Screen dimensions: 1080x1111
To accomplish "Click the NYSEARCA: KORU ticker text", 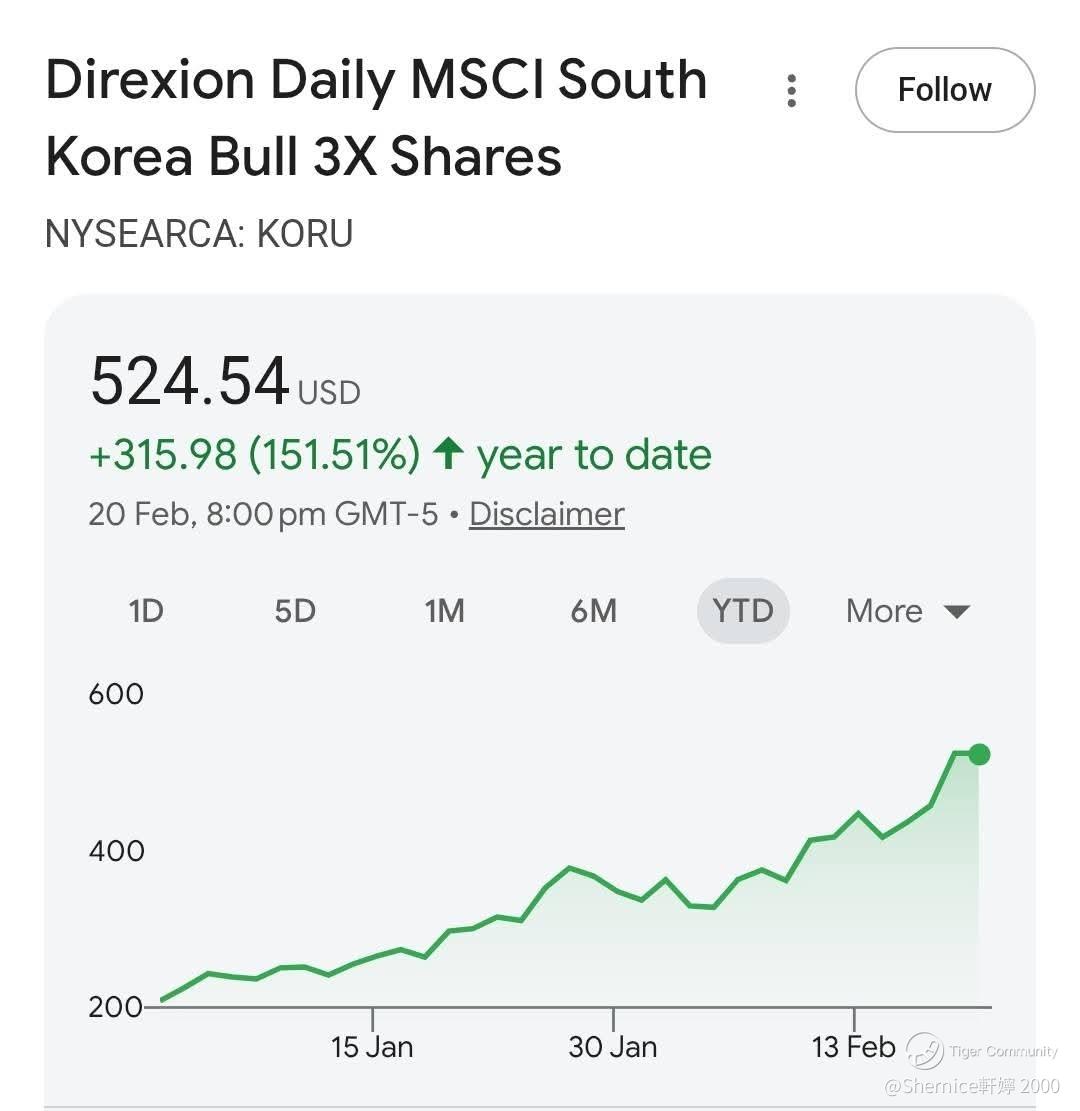I will (199, 233).
